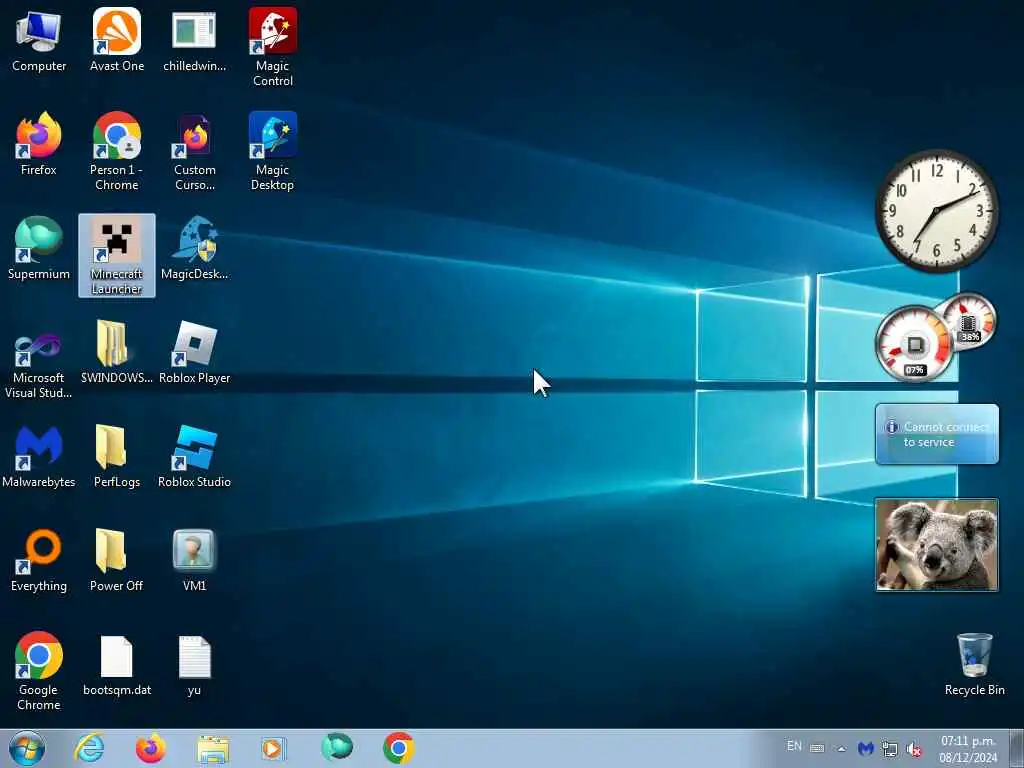1024x768 pixels.
Task: Select the Recycle Bin icon
Action: click(x=974, y=665)
